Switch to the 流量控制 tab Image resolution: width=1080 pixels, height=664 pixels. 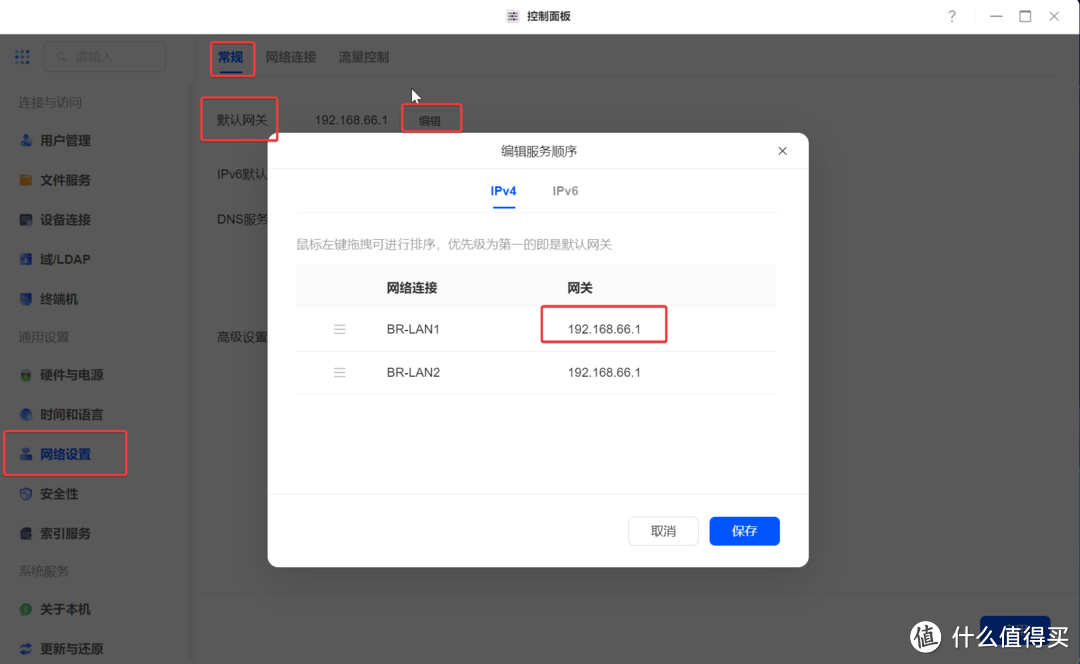pos(363,57)
